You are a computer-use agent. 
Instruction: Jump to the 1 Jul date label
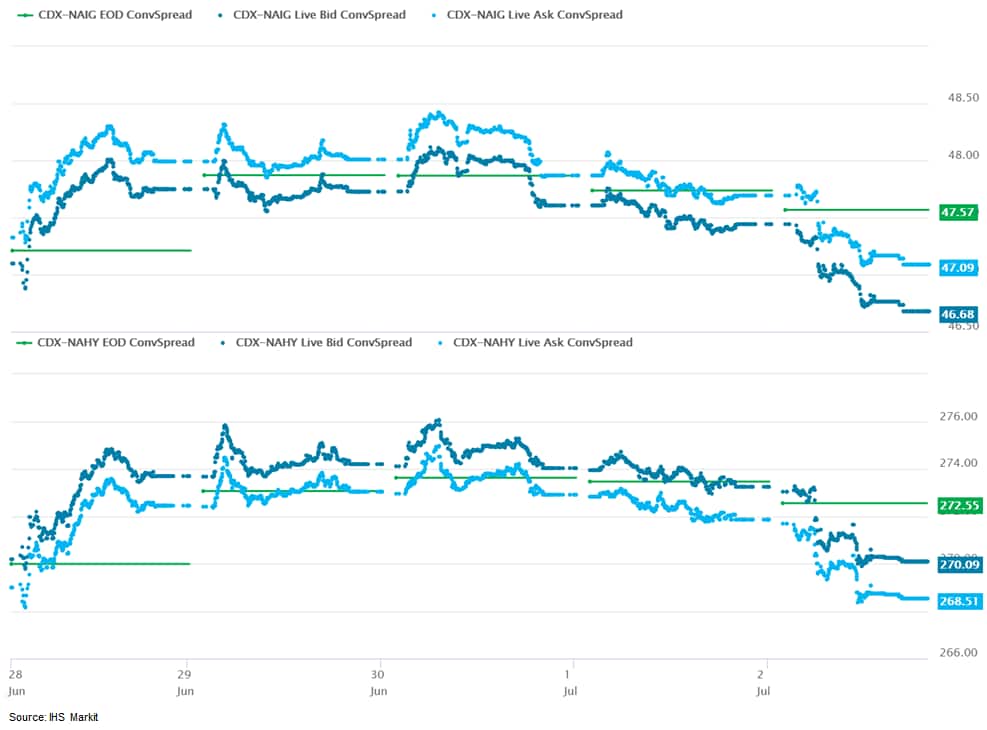pyautogui.click(x=570, y=676)
